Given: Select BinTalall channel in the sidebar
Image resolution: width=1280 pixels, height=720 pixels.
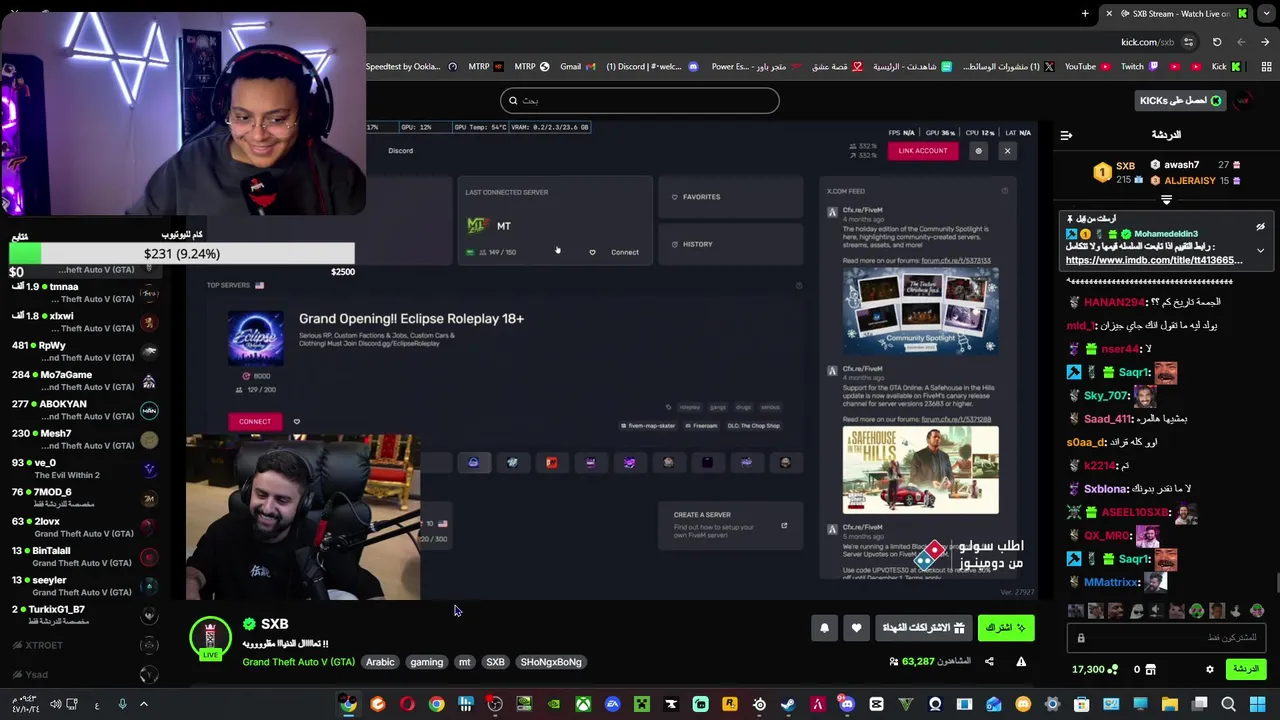Looking at the screenshot, I should (85, 557).
